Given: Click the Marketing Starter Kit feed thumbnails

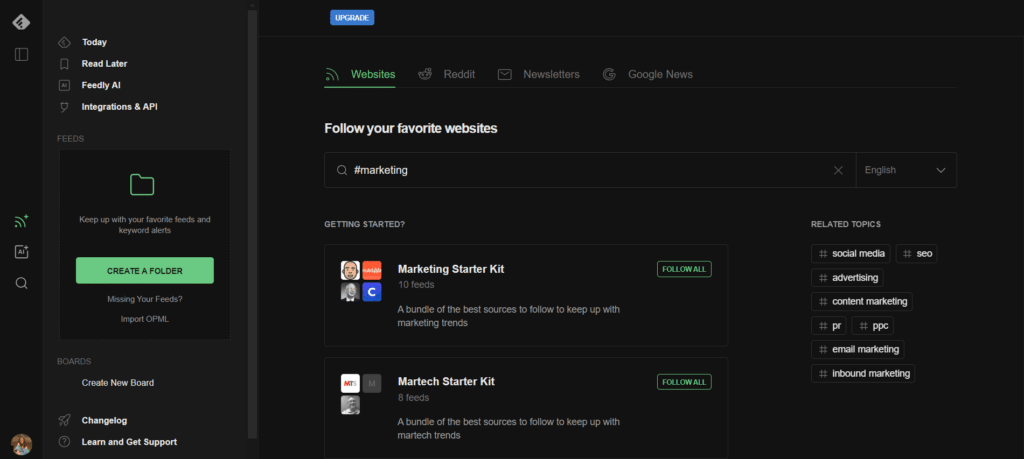Looking at the screenshot, I should click(361, 281).
